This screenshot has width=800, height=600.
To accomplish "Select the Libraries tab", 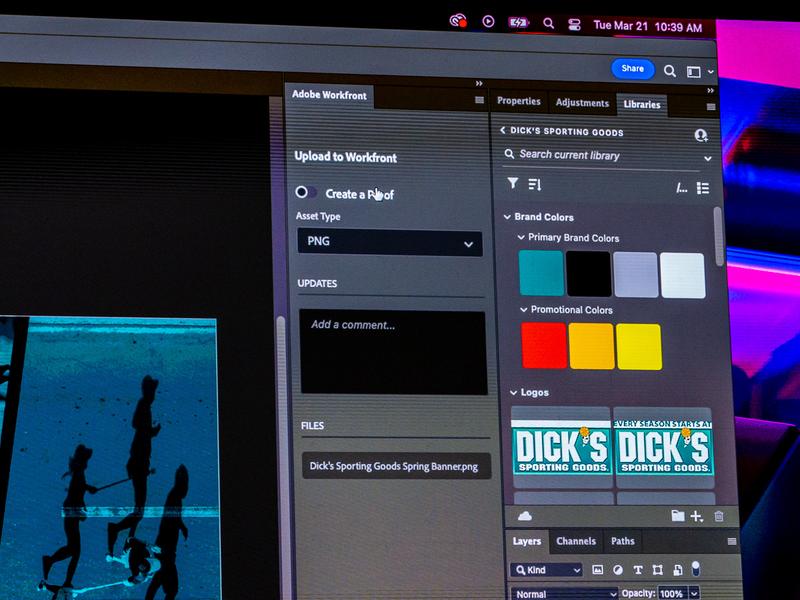I will coord(642,104).
